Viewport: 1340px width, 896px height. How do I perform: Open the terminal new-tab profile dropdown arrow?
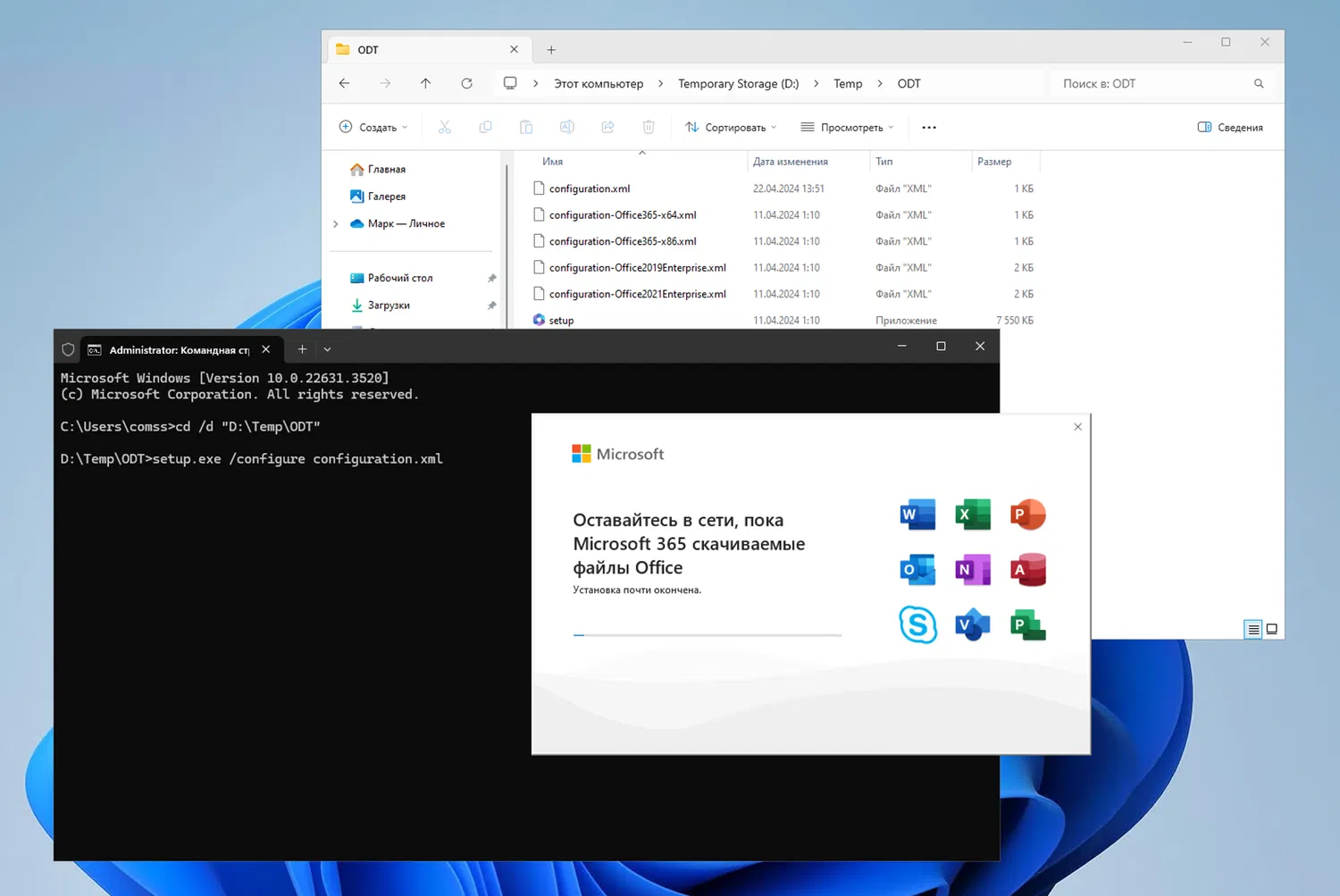(x=327, y=349)
